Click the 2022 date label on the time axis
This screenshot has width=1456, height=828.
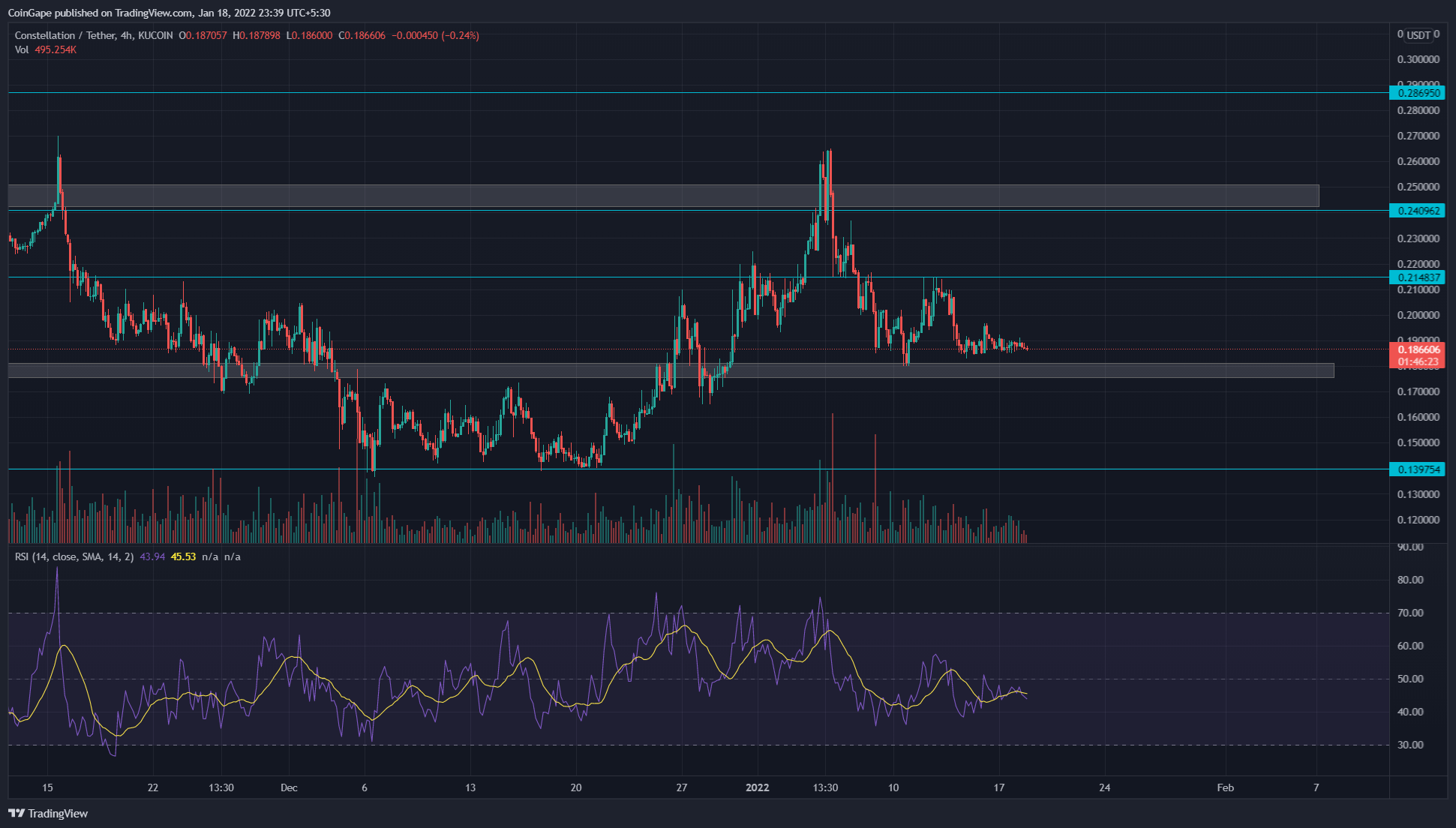(757, 787)
